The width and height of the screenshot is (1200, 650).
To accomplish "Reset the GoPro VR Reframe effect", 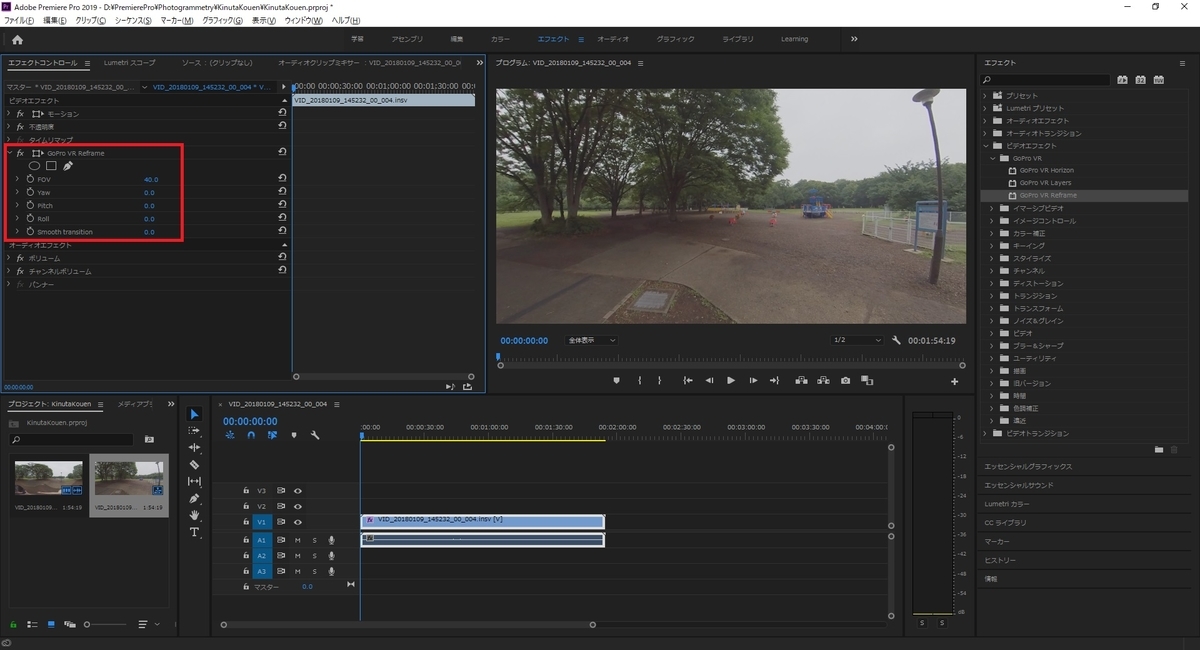I will pyautogui.click(x=282, y=153).
